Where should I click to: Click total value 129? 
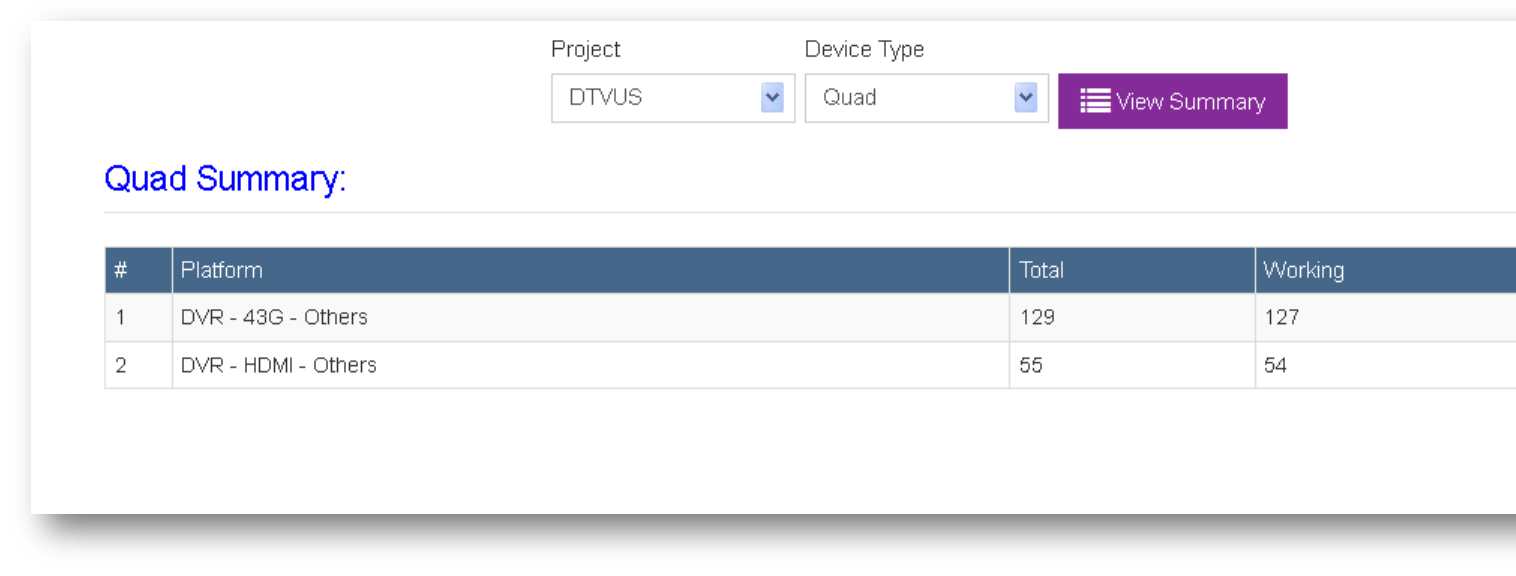pos(1037,317)
